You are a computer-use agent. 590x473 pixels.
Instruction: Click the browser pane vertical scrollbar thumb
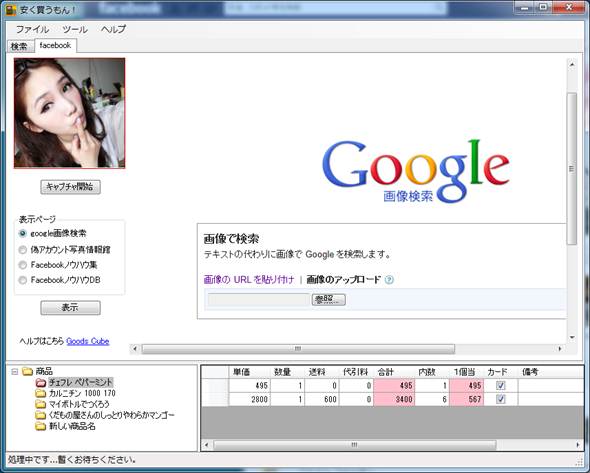tap(572, 169)
